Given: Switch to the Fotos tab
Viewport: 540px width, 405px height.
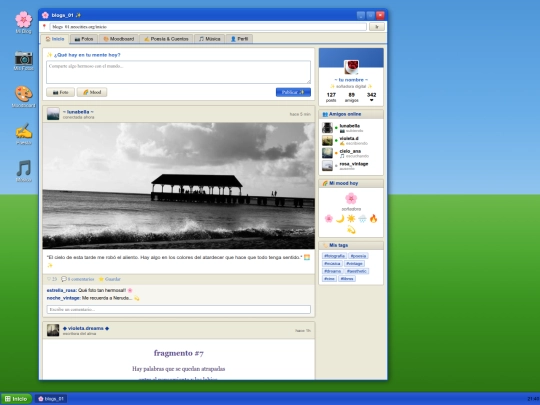Looking at the screenshot, I should tap(84, 39).
